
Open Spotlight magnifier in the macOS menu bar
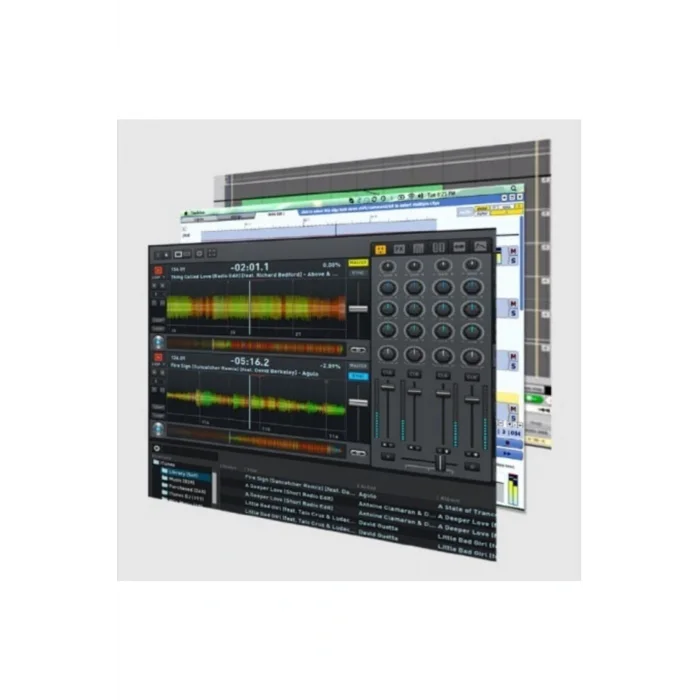point(514,188)
